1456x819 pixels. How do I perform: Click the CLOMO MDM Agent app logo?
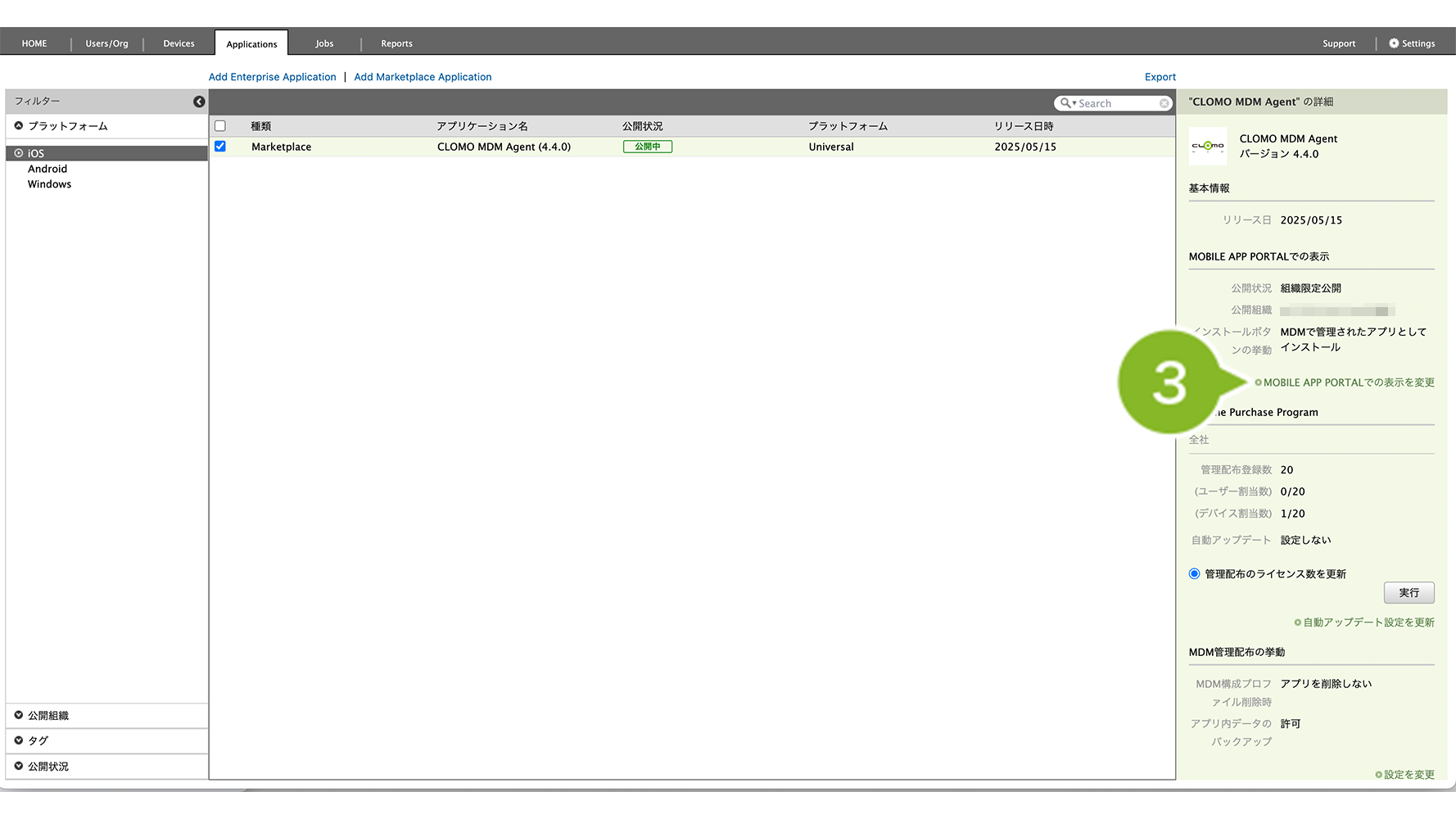click(1208, 147)
